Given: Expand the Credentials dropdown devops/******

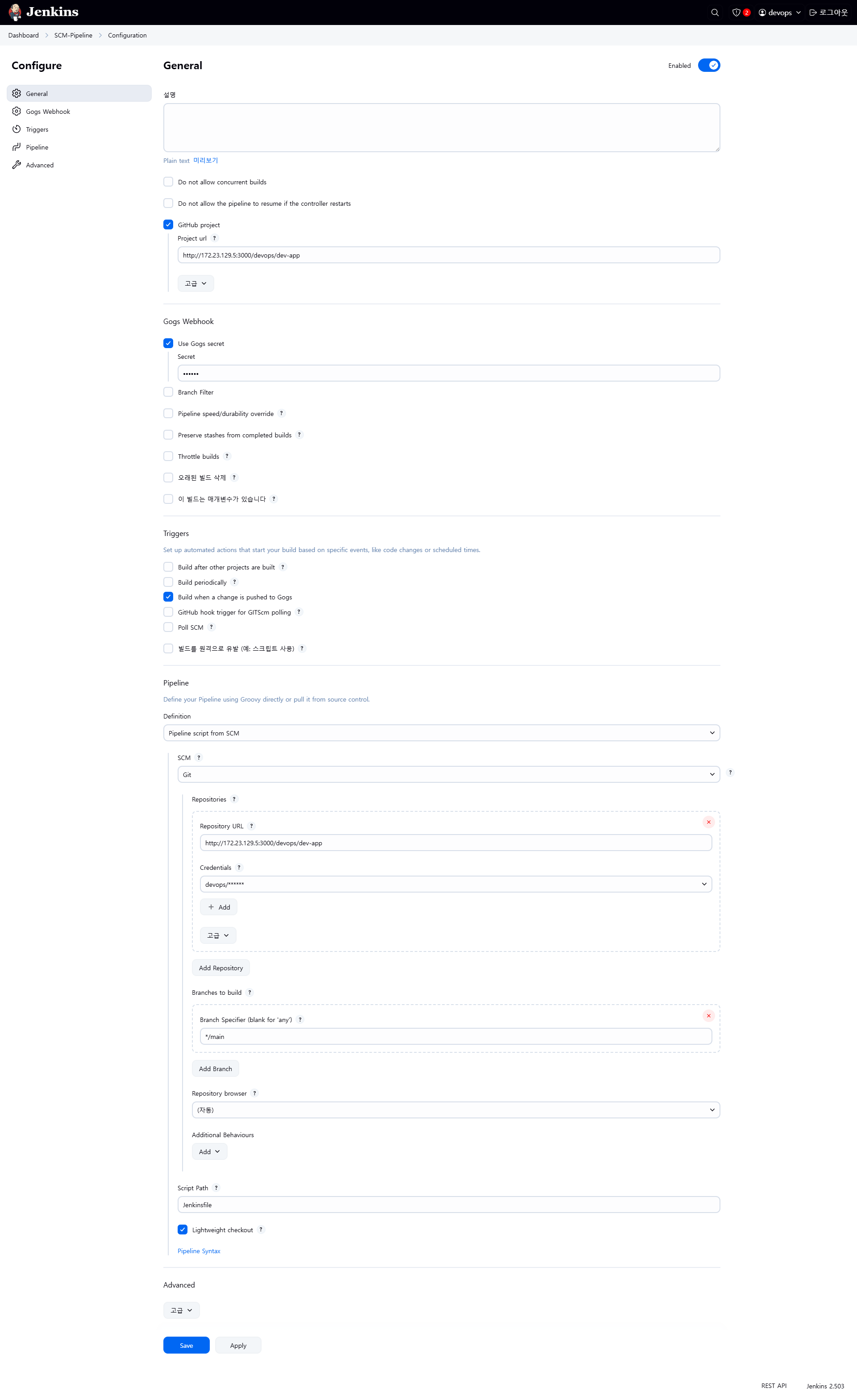Looking at the screenshot, I should [455, 884].
